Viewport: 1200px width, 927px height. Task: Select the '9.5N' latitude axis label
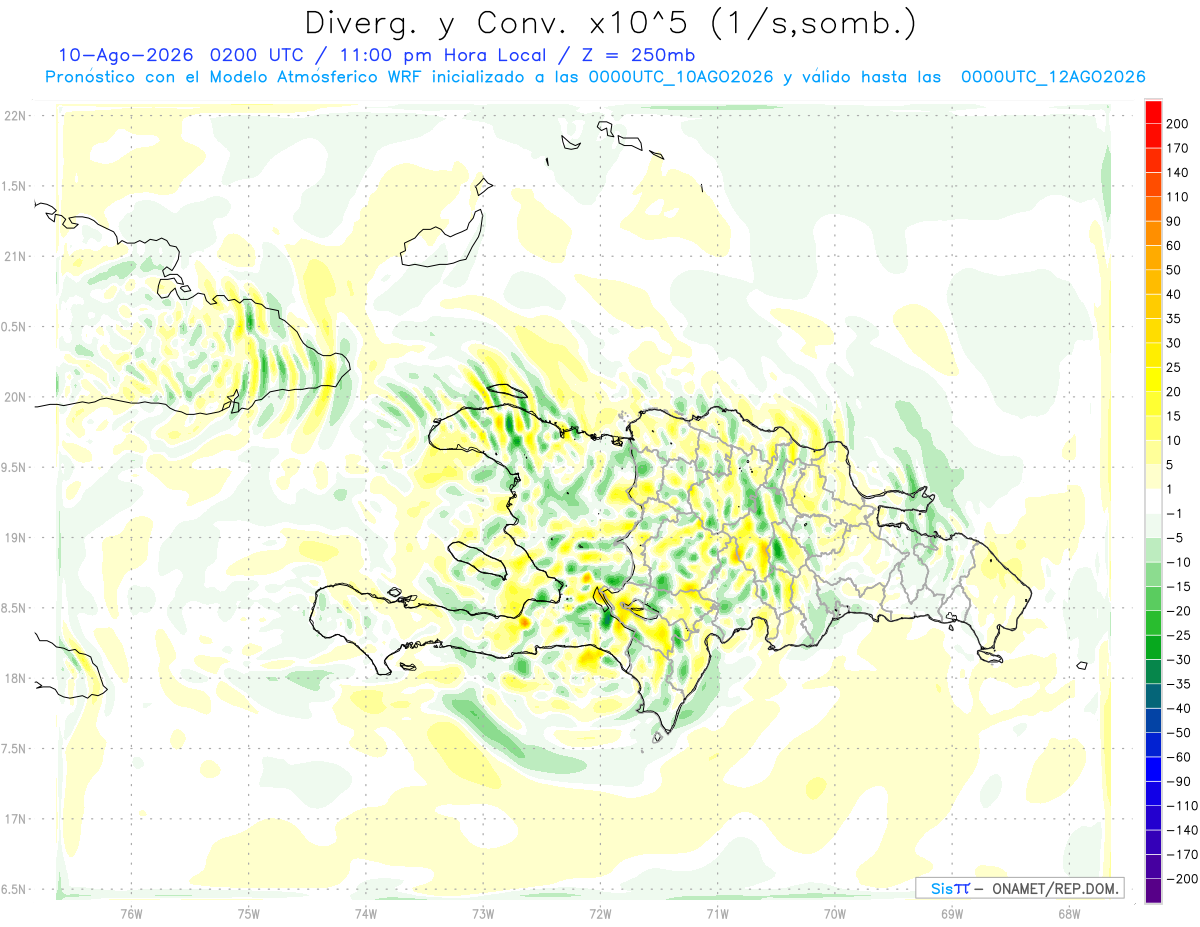[x=15, y=468]
